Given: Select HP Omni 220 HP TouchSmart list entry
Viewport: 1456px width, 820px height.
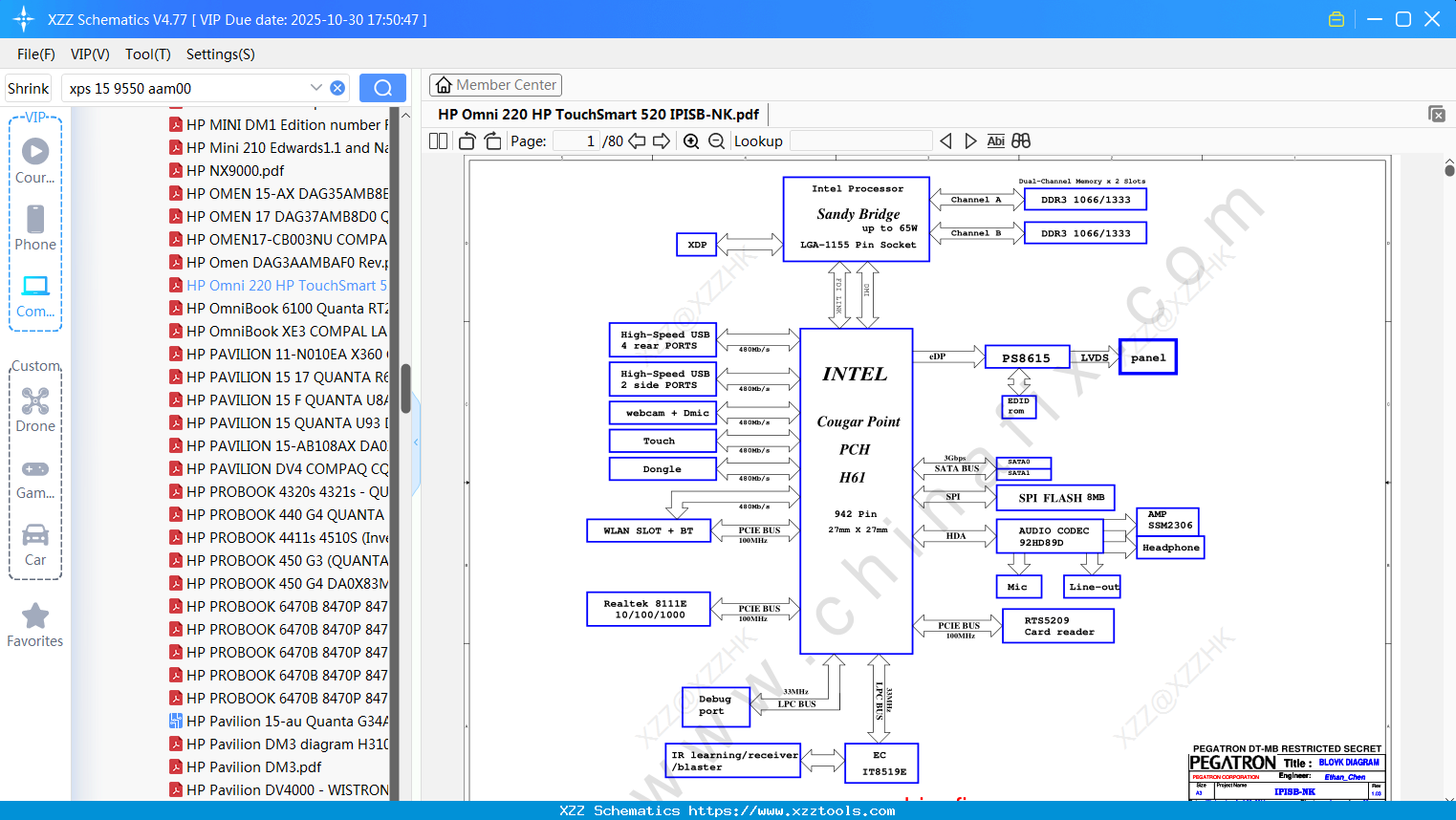Looking at the screenshot, I should (x=279, y=286).
